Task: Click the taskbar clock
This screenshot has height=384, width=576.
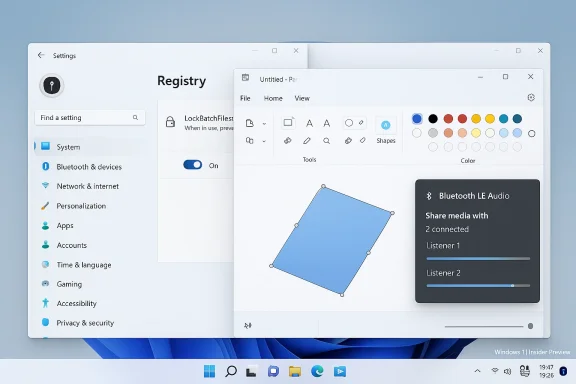Action: click(x=546, y=371)
